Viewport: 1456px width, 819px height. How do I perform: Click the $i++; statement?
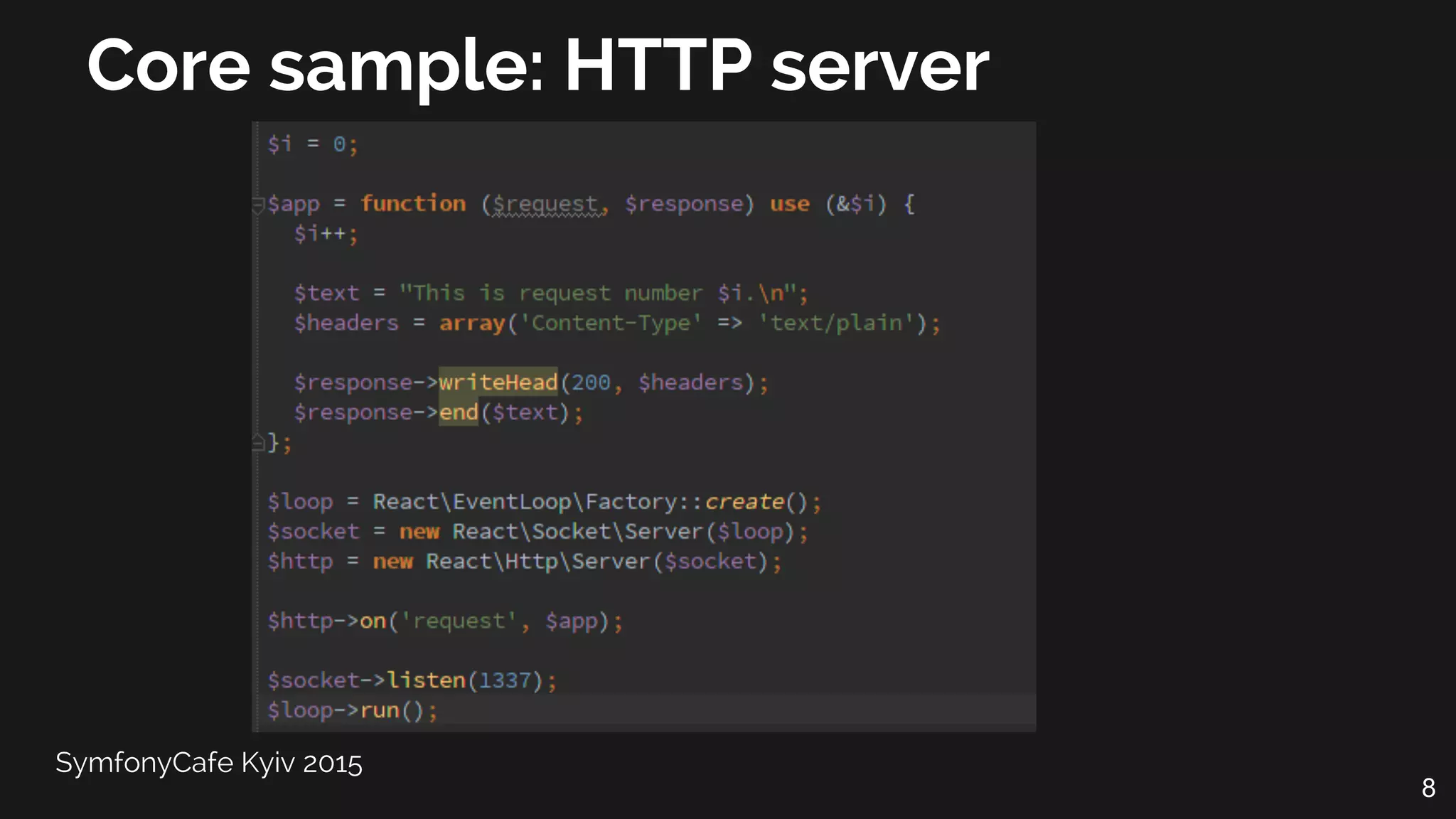[x=326, y=234]
